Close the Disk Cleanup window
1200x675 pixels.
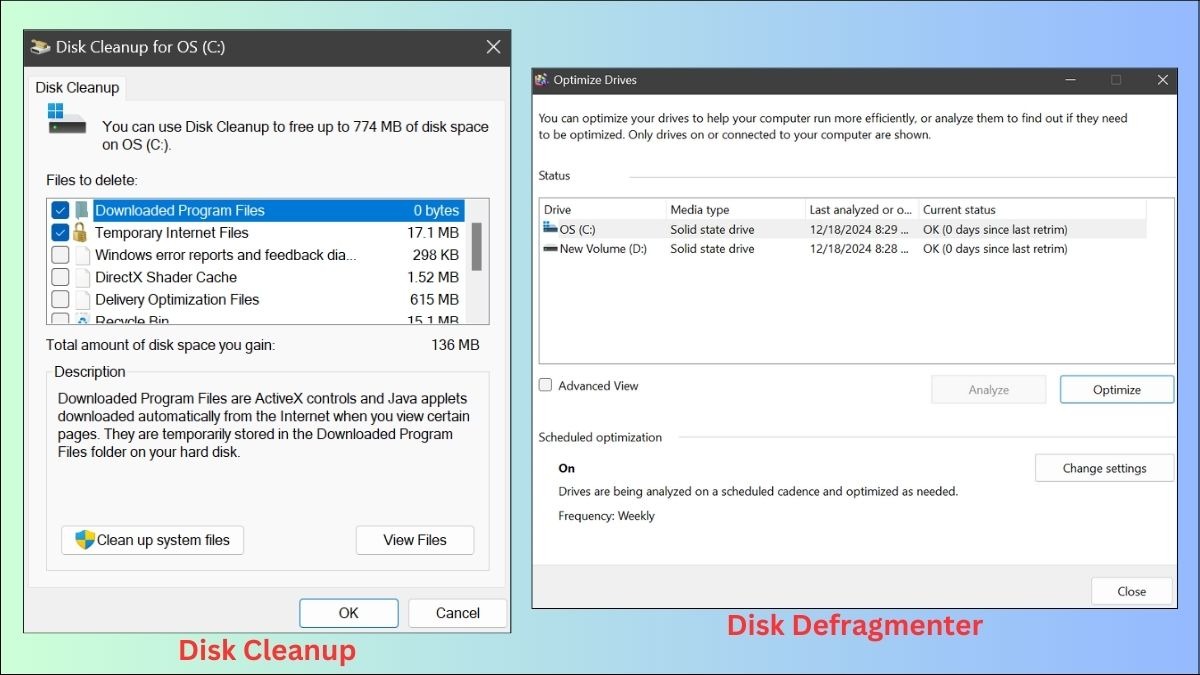493,47
